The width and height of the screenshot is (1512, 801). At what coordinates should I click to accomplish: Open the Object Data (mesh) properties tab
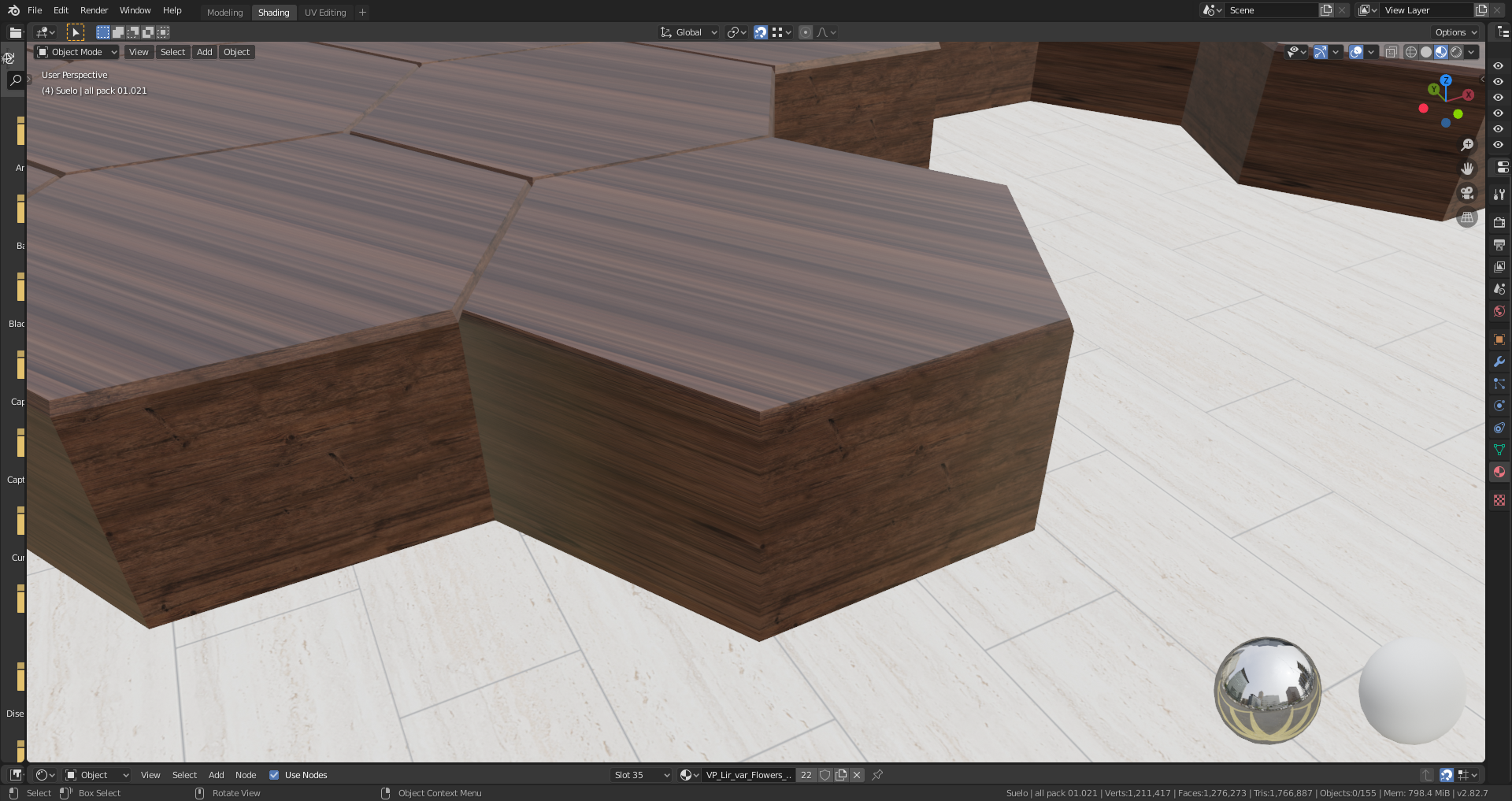[x=1499, y=450]
